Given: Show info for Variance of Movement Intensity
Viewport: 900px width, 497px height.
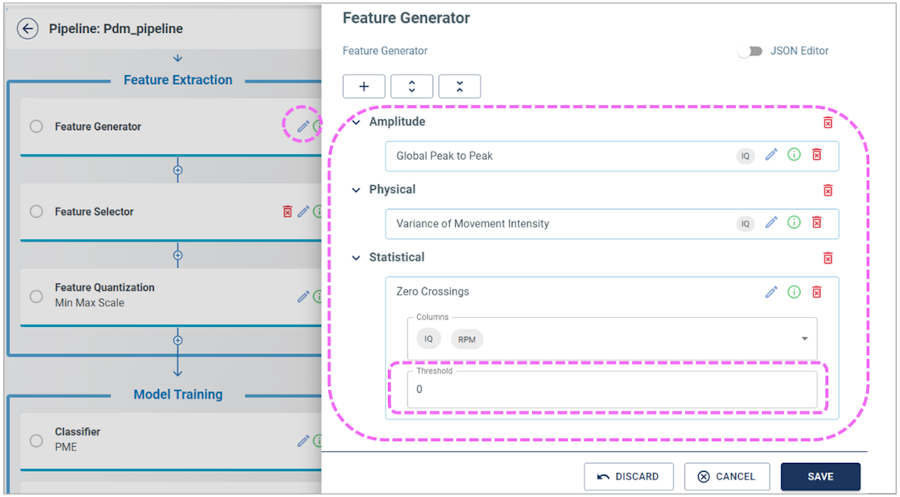Looking at the screenshot, I should click(794, 223).
